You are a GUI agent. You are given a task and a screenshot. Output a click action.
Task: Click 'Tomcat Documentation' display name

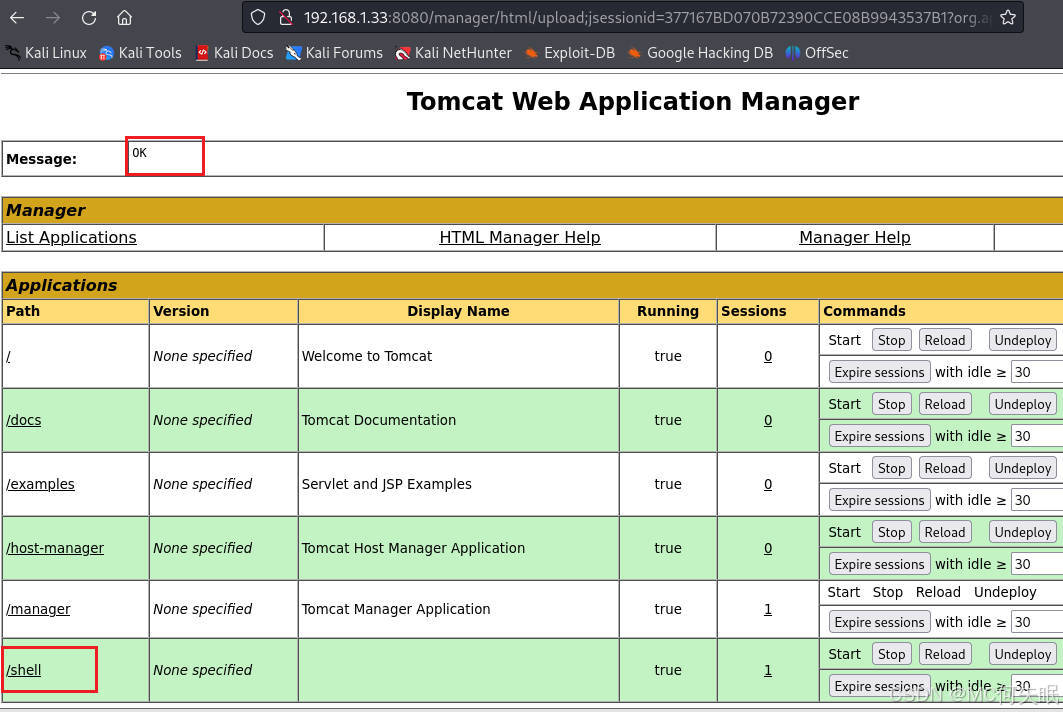tap(379, 420)
